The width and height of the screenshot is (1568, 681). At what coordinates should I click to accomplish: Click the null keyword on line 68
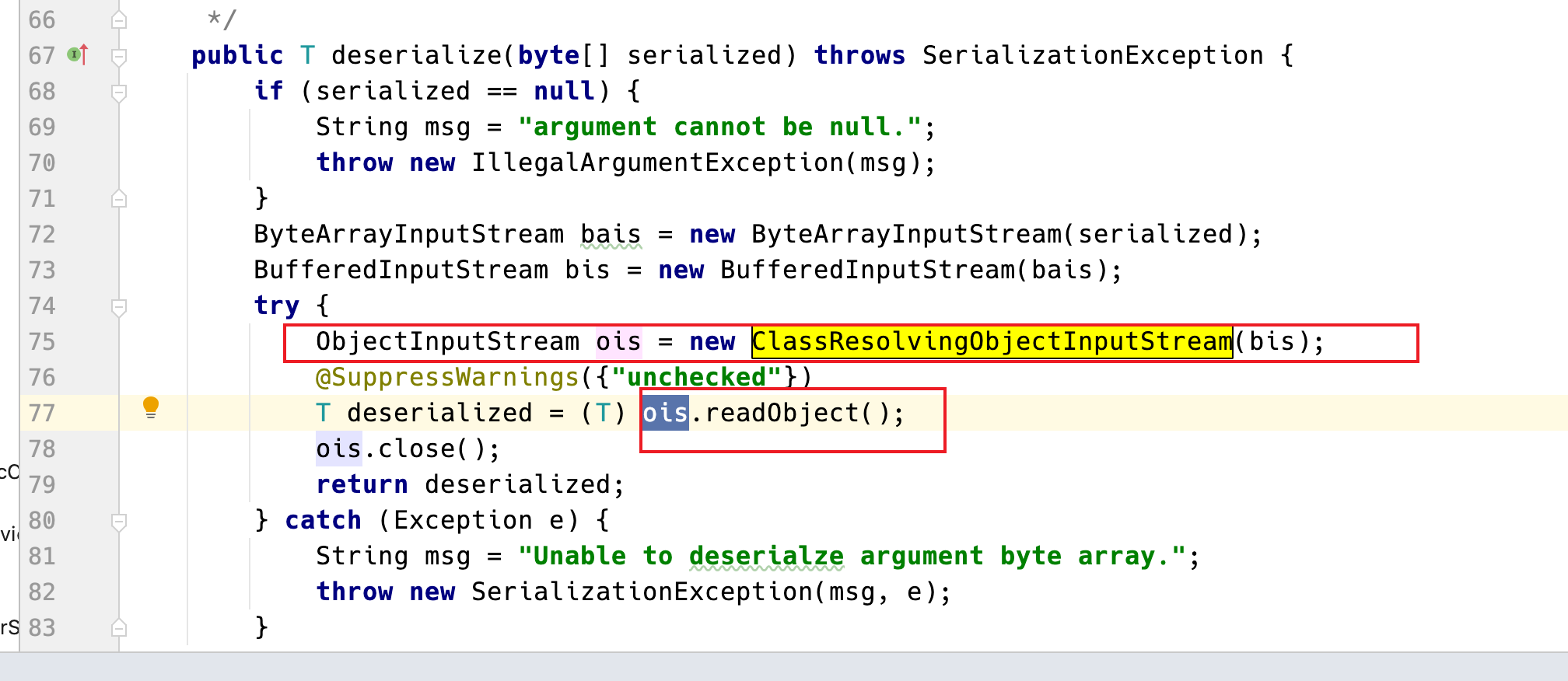pos(564,91)
